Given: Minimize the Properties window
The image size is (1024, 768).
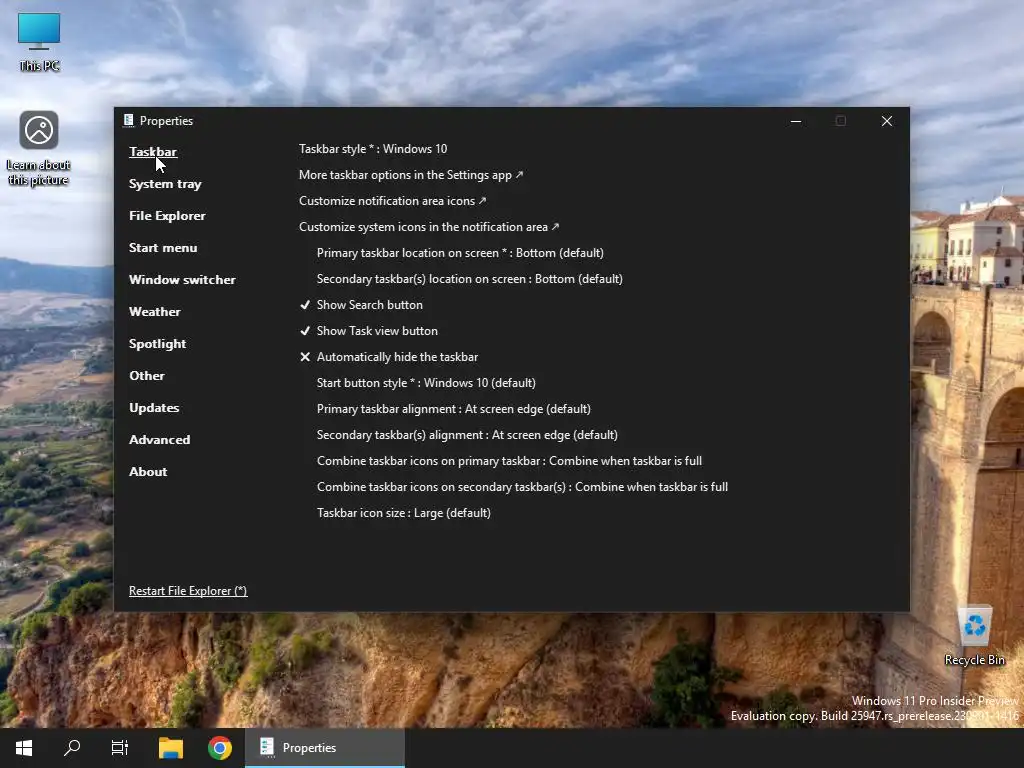Looking at the screenshot, I should point(796,121).
